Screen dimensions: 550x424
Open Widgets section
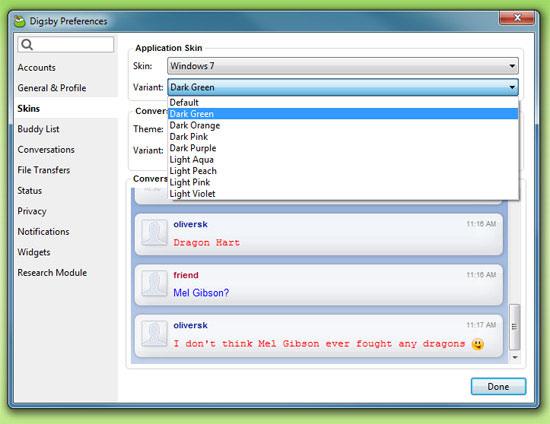coord(34,252)
